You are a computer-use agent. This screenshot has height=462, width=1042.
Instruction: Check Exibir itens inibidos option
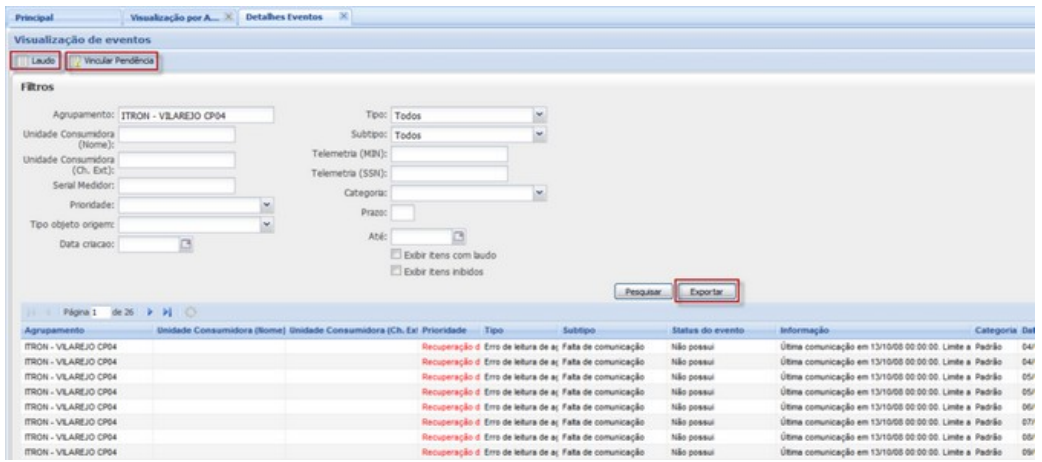pyautogui.click(x=397, y=270)
